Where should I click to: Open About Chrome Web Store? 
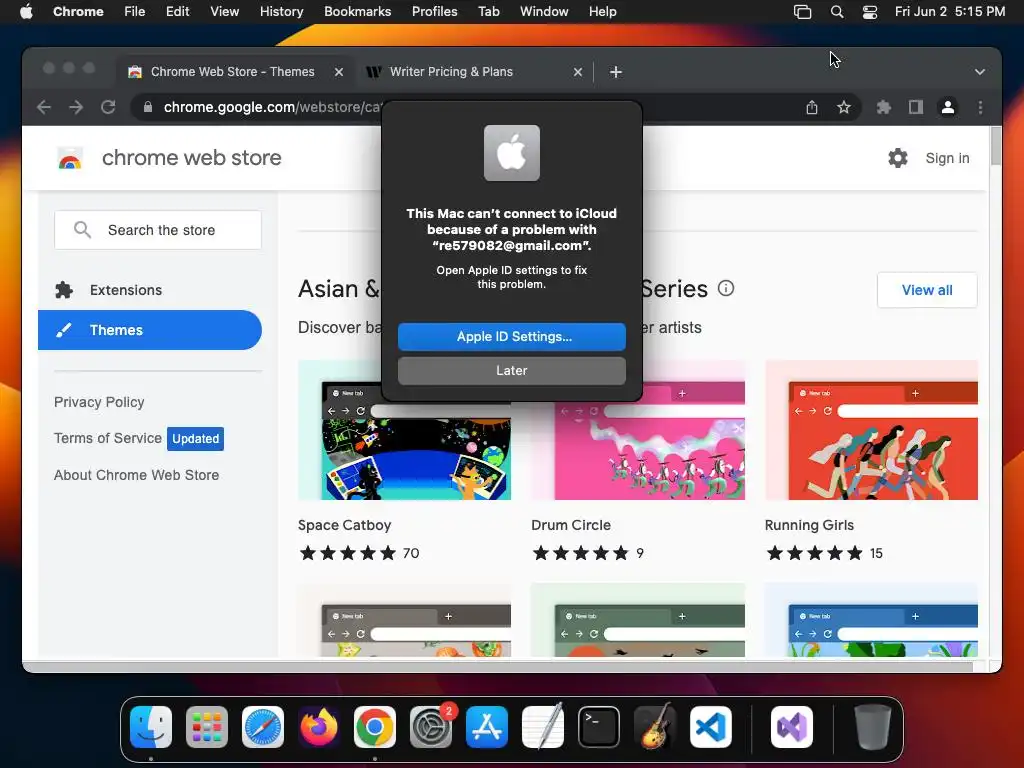pos(136,475)
